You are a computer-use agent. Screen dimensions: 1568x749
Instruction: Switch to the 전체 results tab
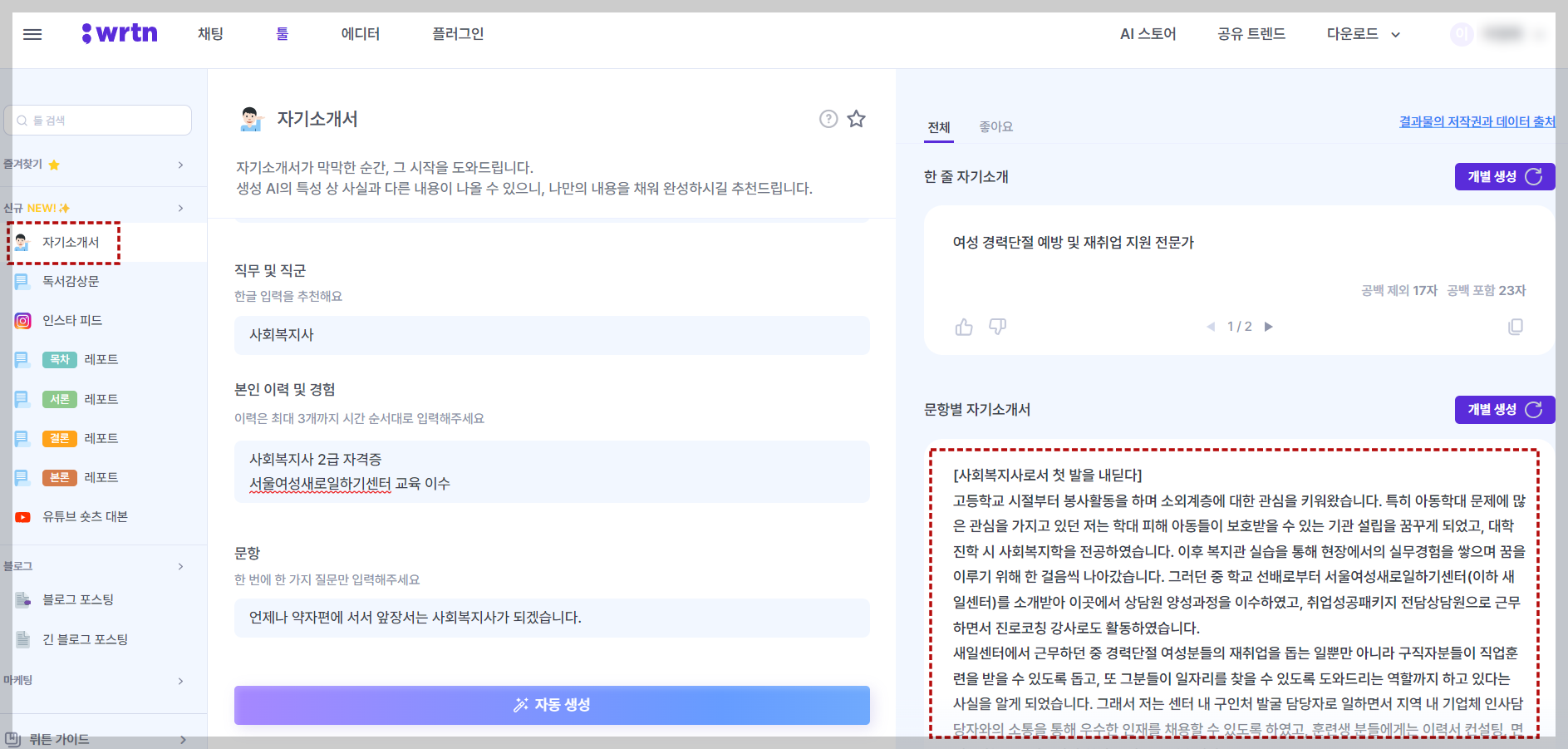pos(939,127)
